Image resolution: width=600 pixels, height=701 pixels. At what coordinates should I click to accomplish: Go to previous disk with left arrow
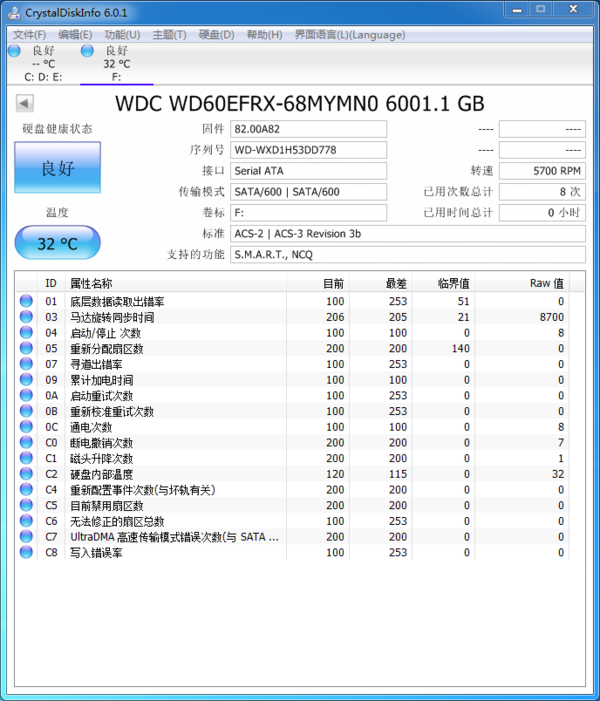point(25,103)
